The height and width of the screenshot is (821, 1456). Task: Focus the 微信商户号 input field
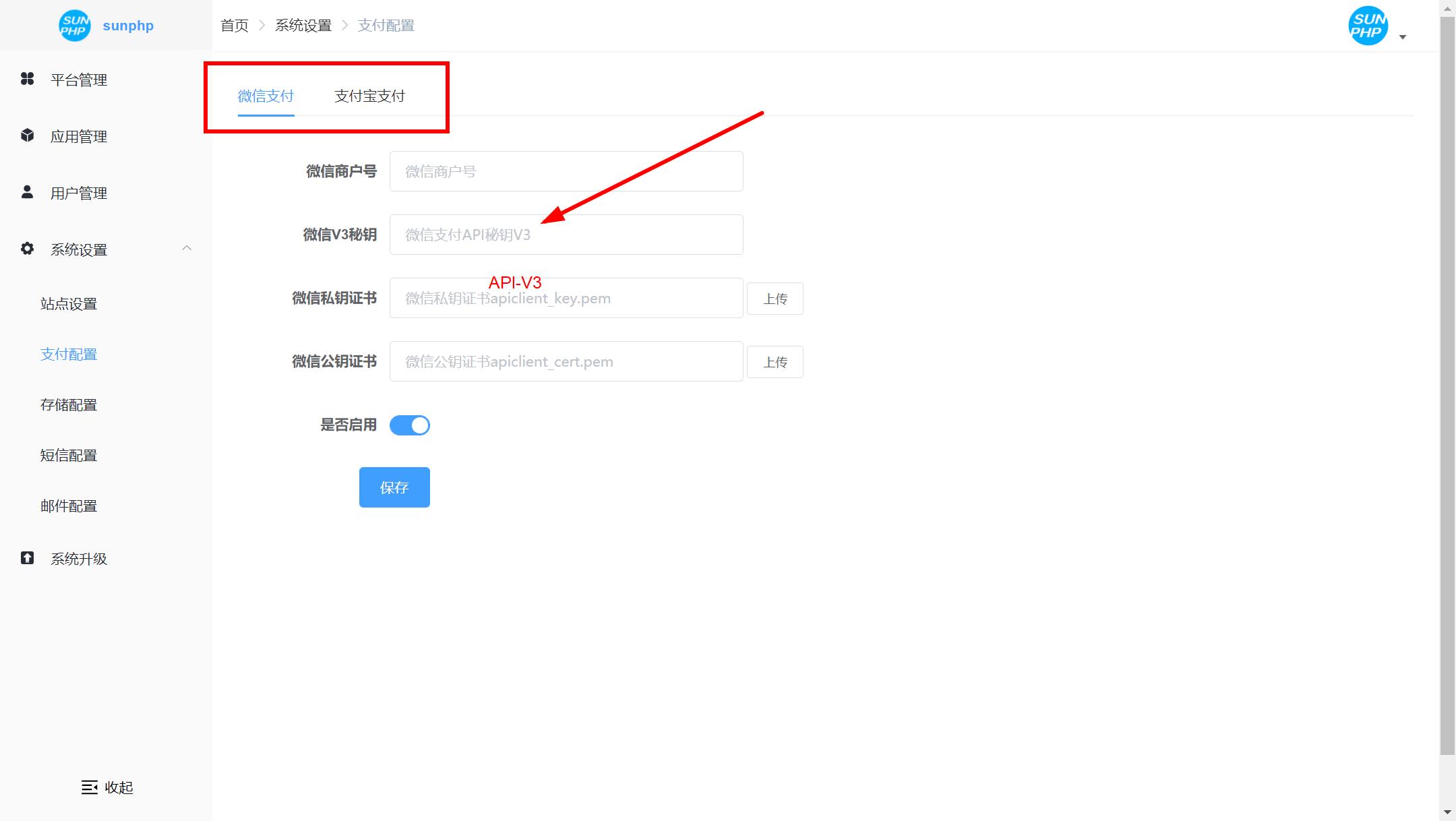[x=566, y=171]
